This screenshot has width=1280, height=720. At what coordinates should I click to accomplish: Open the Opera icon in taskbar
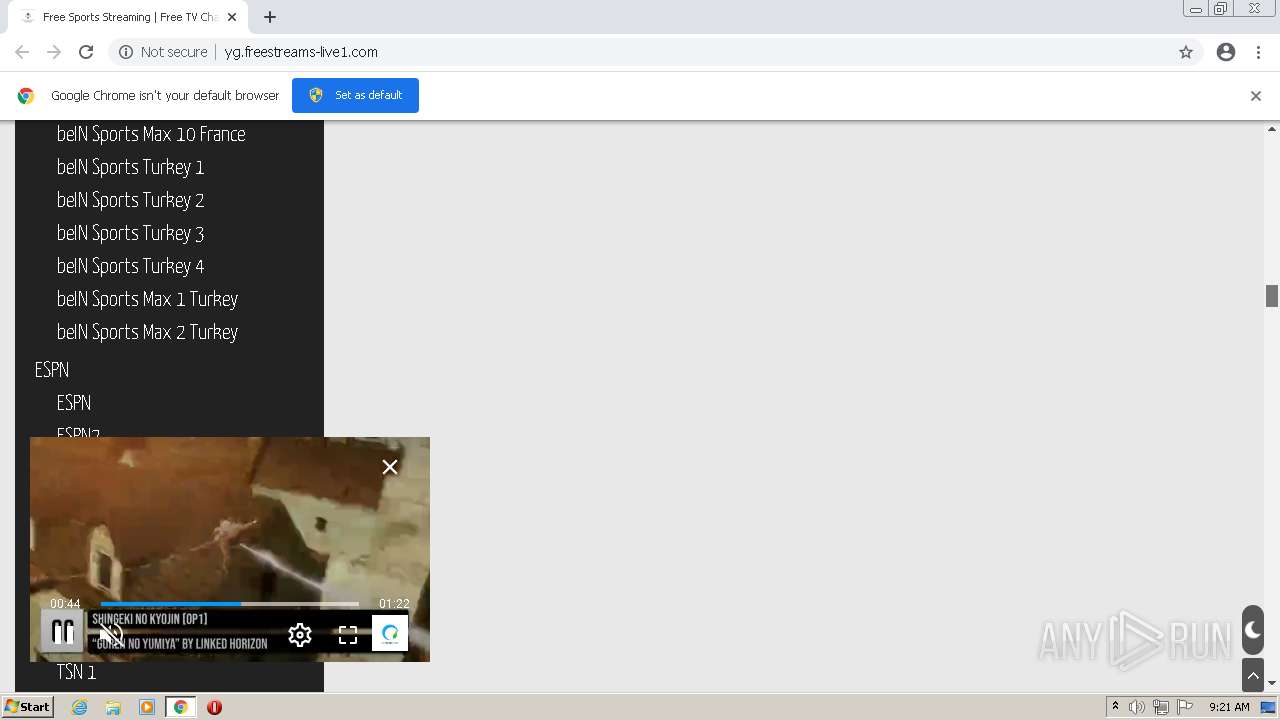pos(214,707)
